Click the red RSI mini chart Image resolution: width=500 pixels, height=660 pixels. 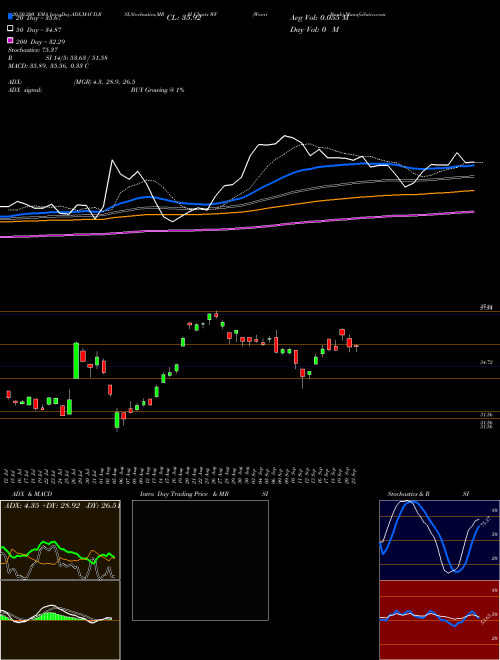click(x=439, y=620)
